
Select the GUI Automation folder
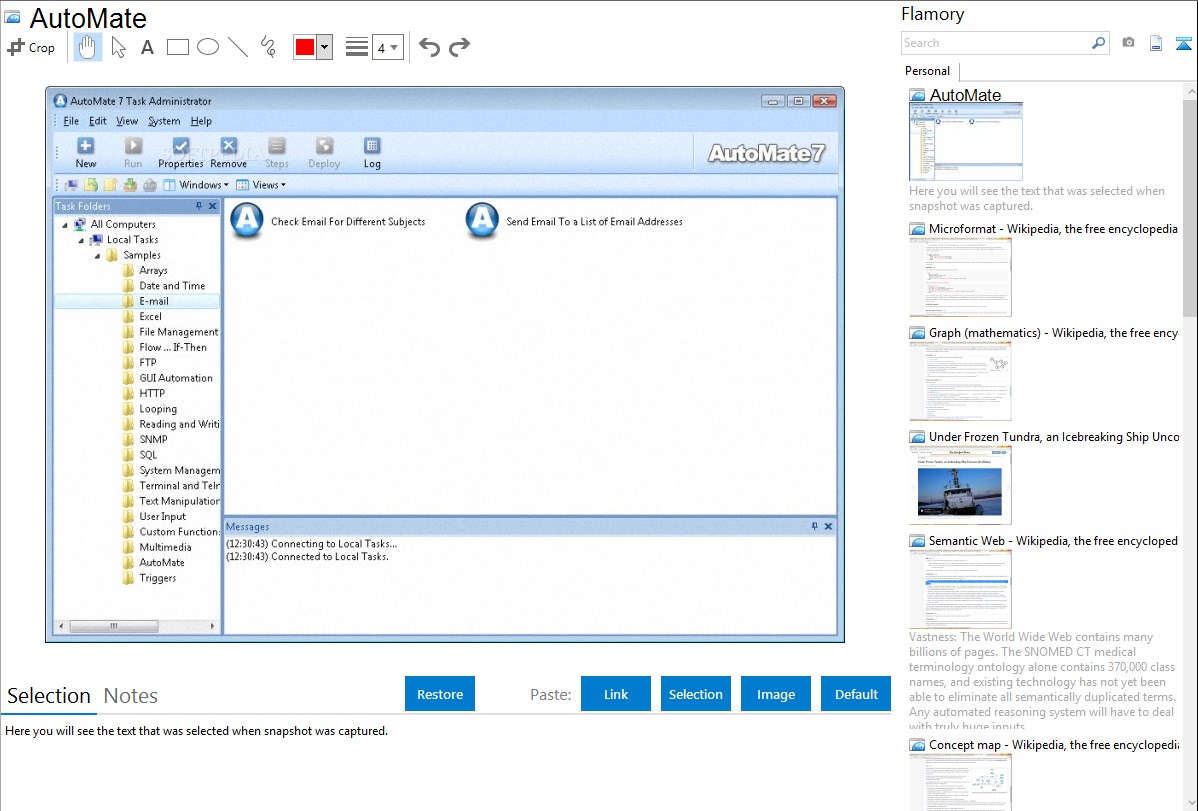tap(176, 378)
